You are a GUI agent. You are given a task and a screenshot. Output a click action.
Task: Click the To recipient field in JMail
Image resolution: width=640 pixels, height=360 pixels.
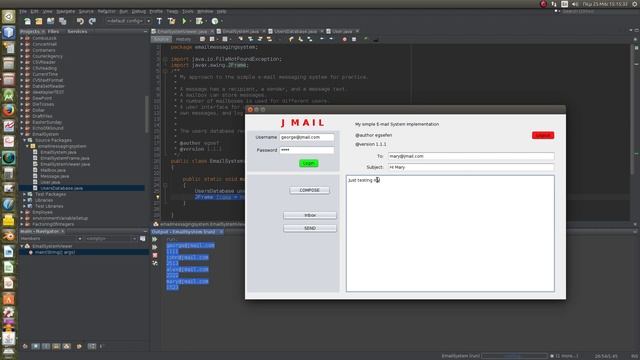point(471,156)
